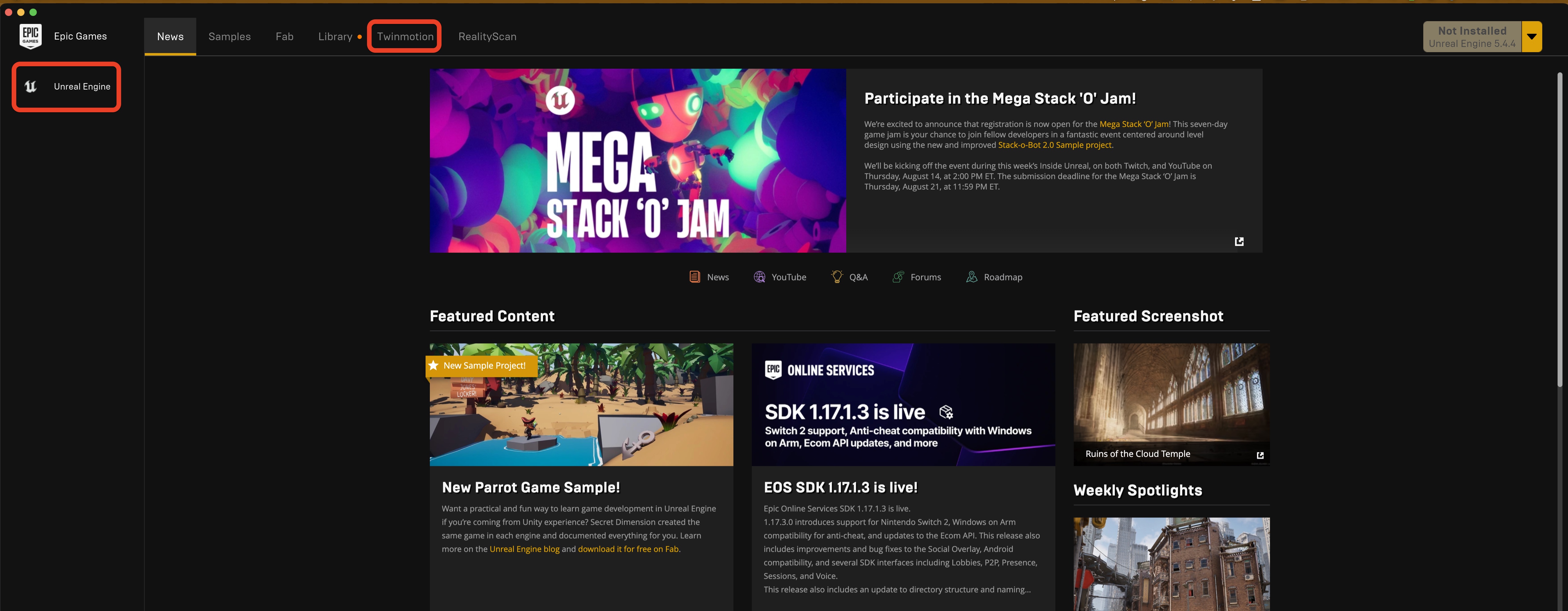Open external link icon on Ruins screenshot

tap(1260, 455)
